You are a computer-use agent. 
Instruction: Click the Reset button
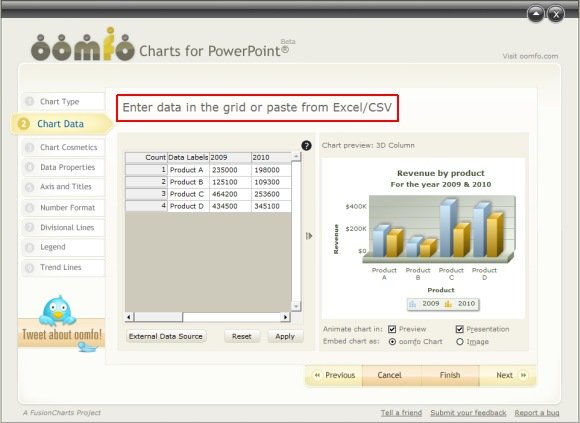click(x=242, y=336)
